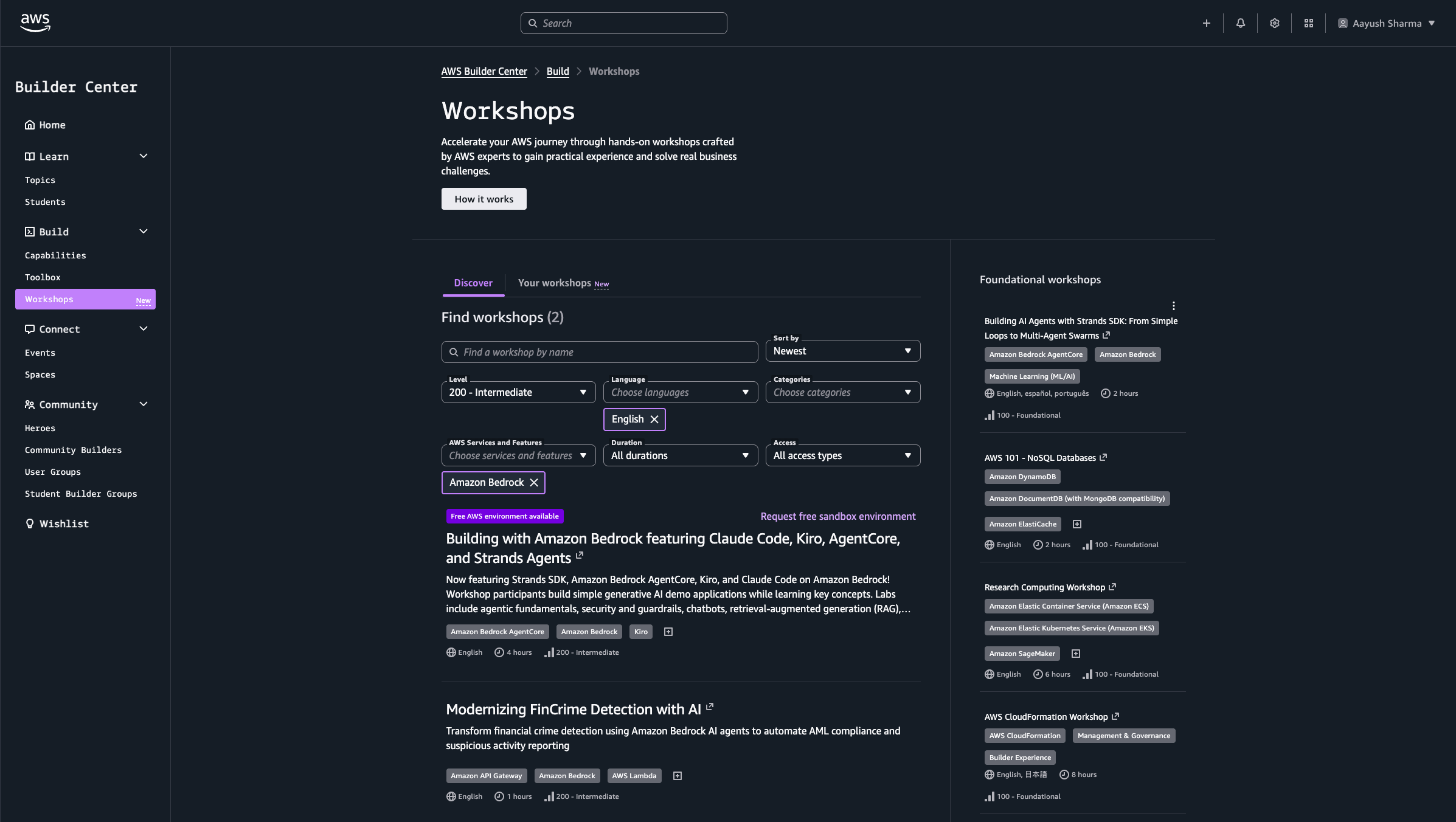Click the Community people icon
Screen dimensions: 1456x822
[x=30, y=404]
